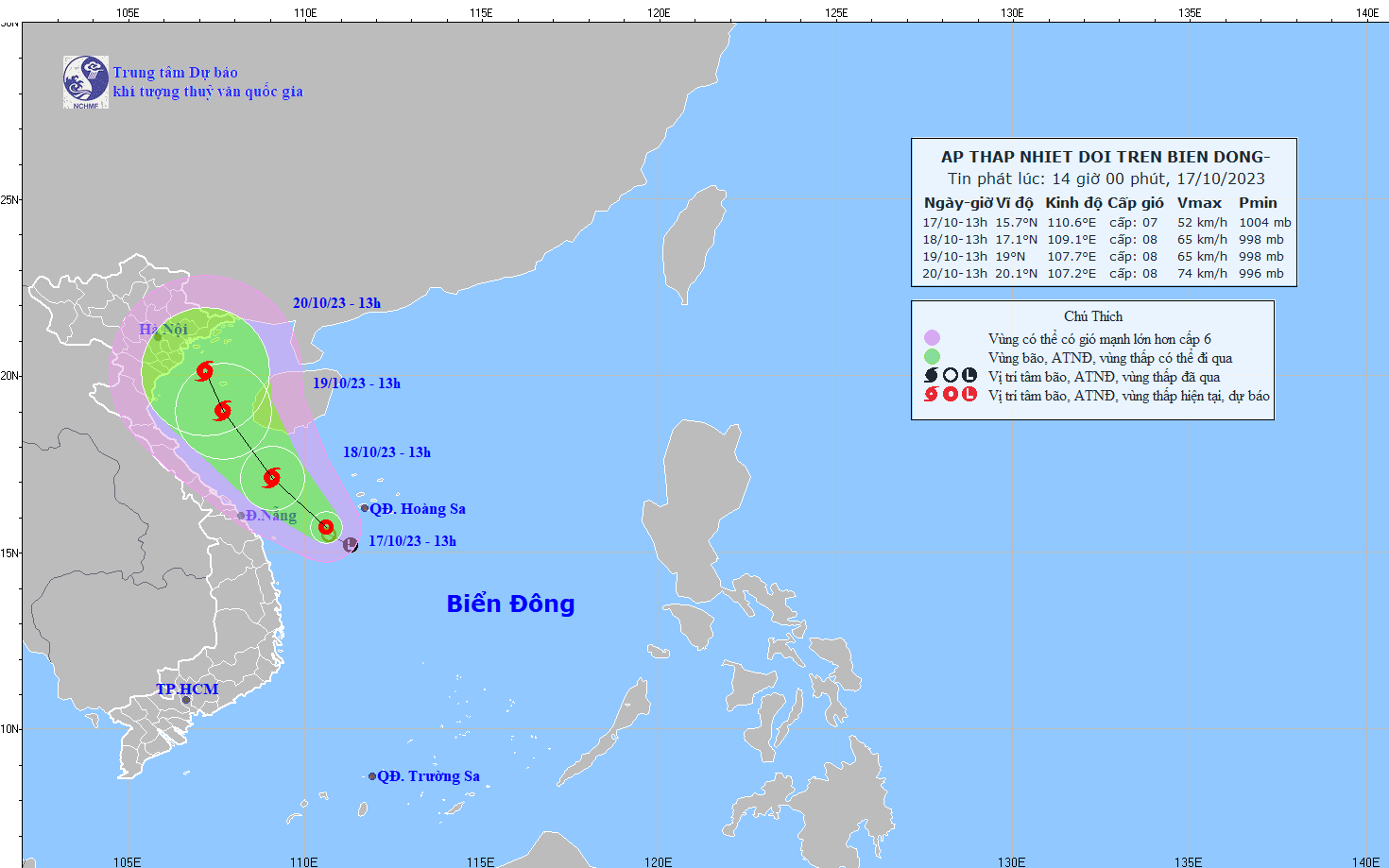Click the '109.1°E' longitude cell

click(x=1072, y=240)
